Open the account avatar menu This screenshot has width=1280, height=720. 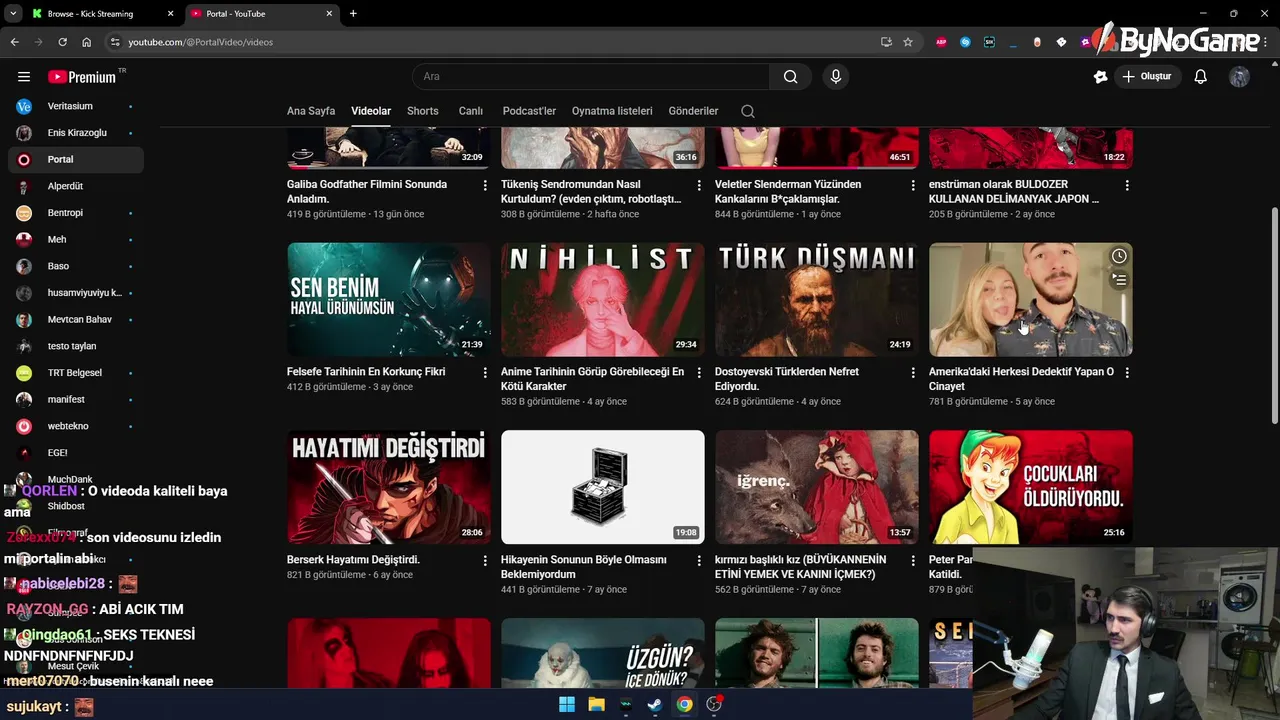point(1240,77)
